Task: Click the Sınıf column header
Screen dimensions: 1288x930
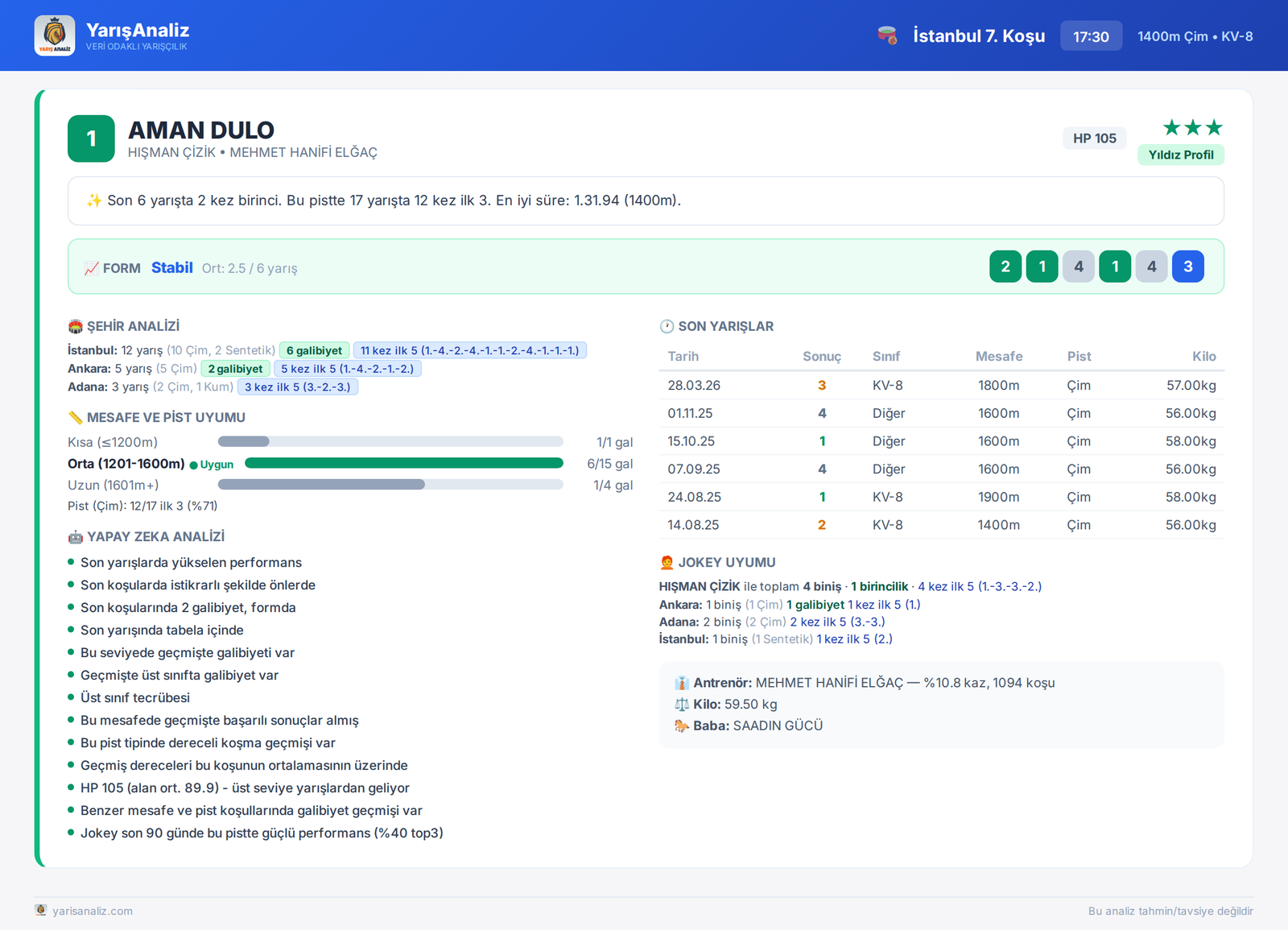Action: (x=886, y=356)
